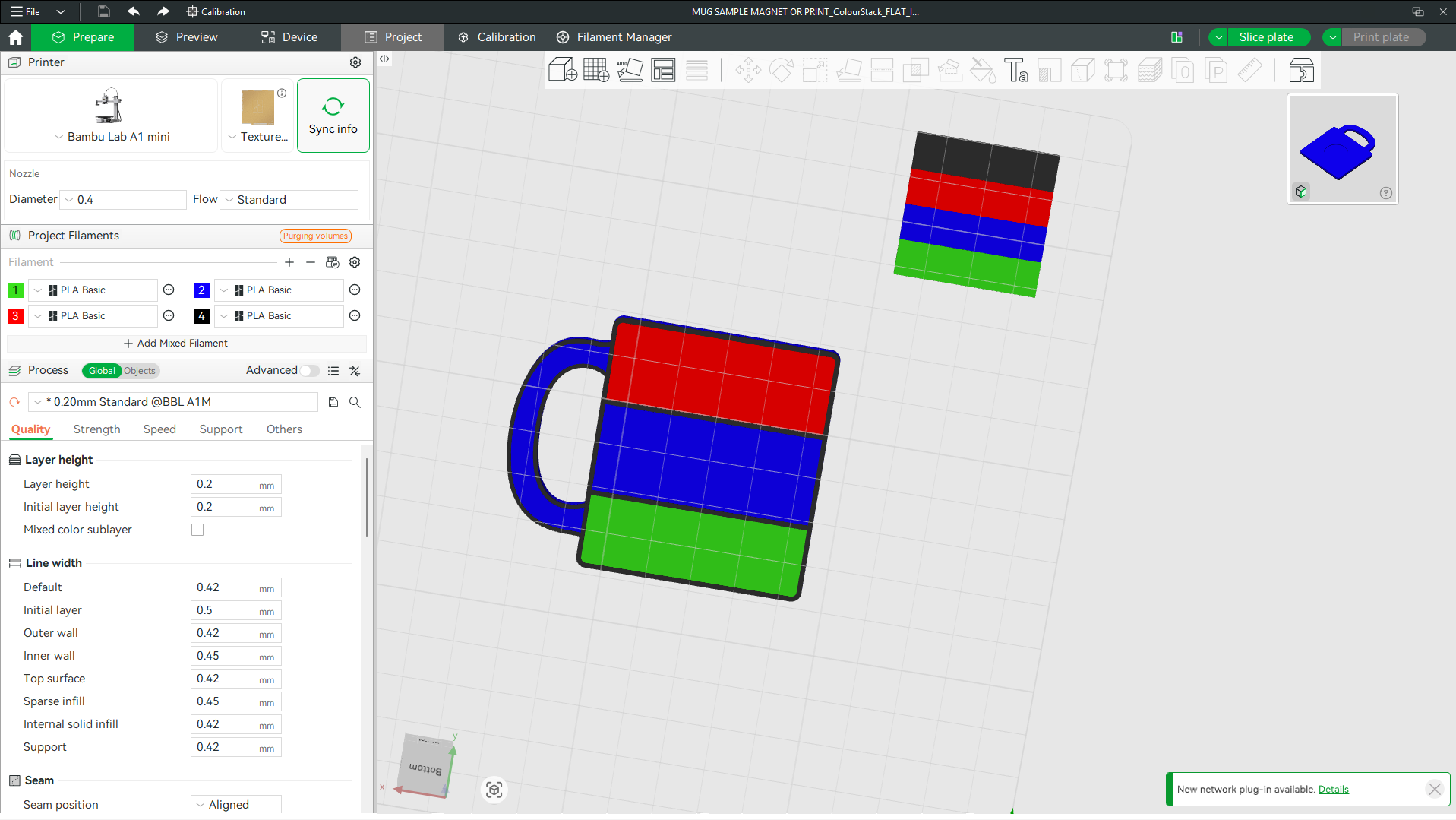
Task: Open the nozzle Diameter dropdown
Action: click(x=123, y=200)
